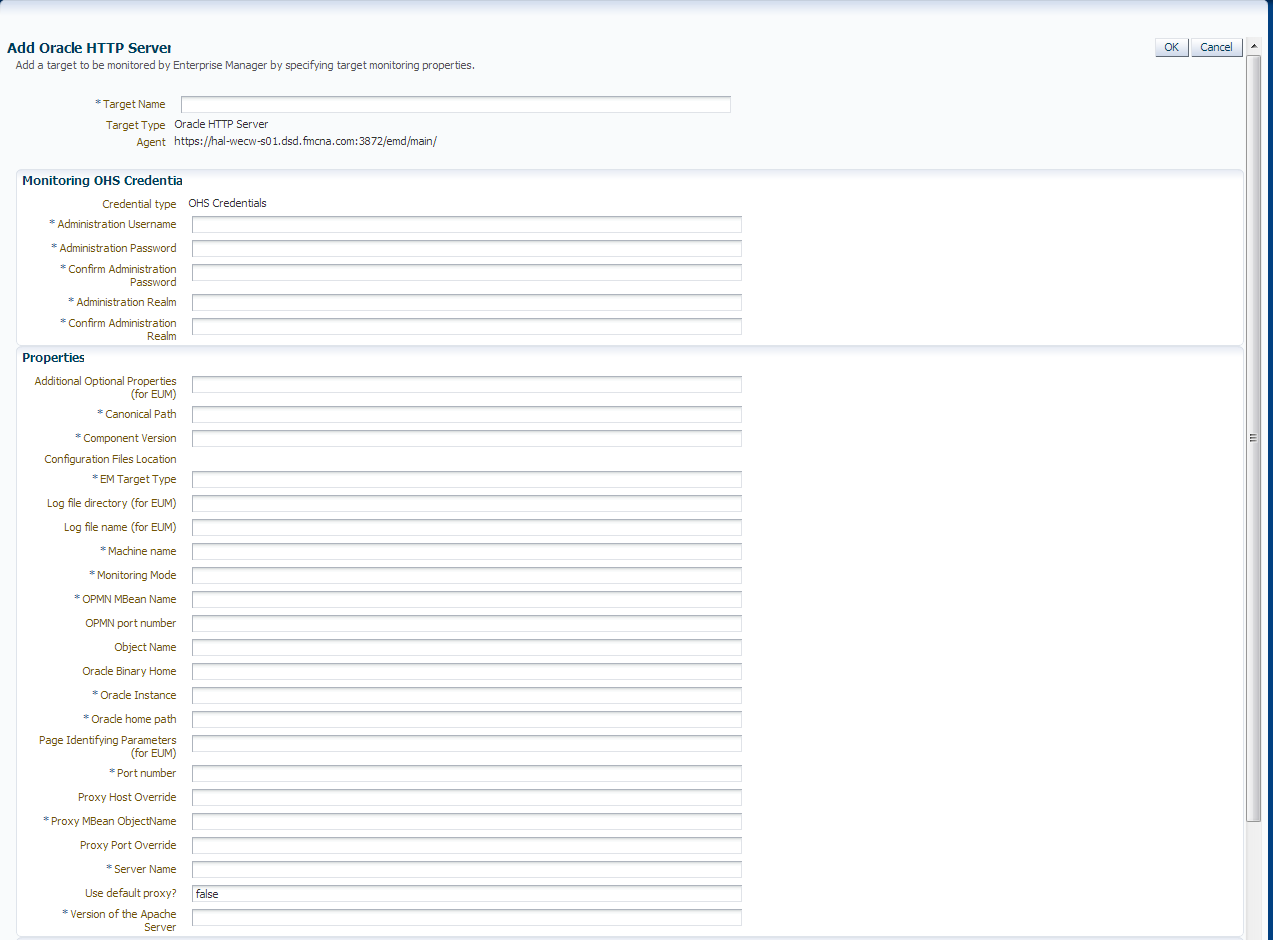Click the Oracle Instance field
1273x940 pixels.
pos(467,695)
